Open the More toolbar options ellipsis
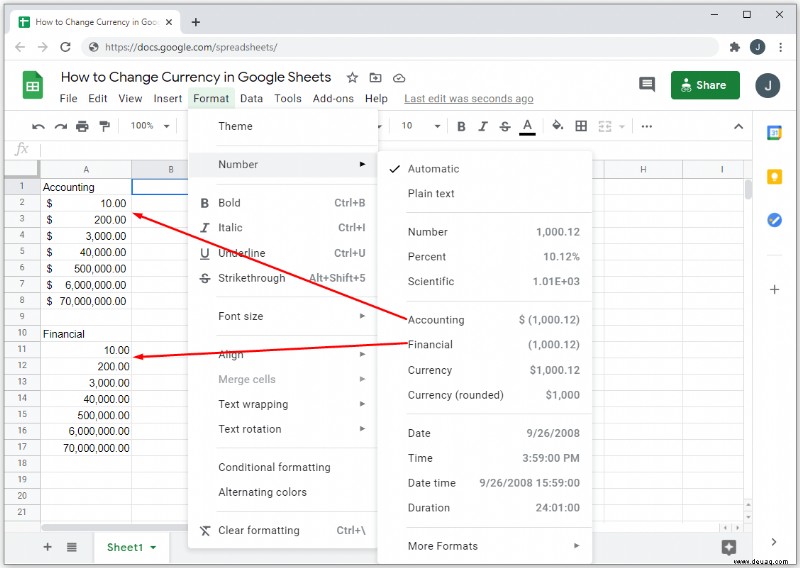 point(646,126)
